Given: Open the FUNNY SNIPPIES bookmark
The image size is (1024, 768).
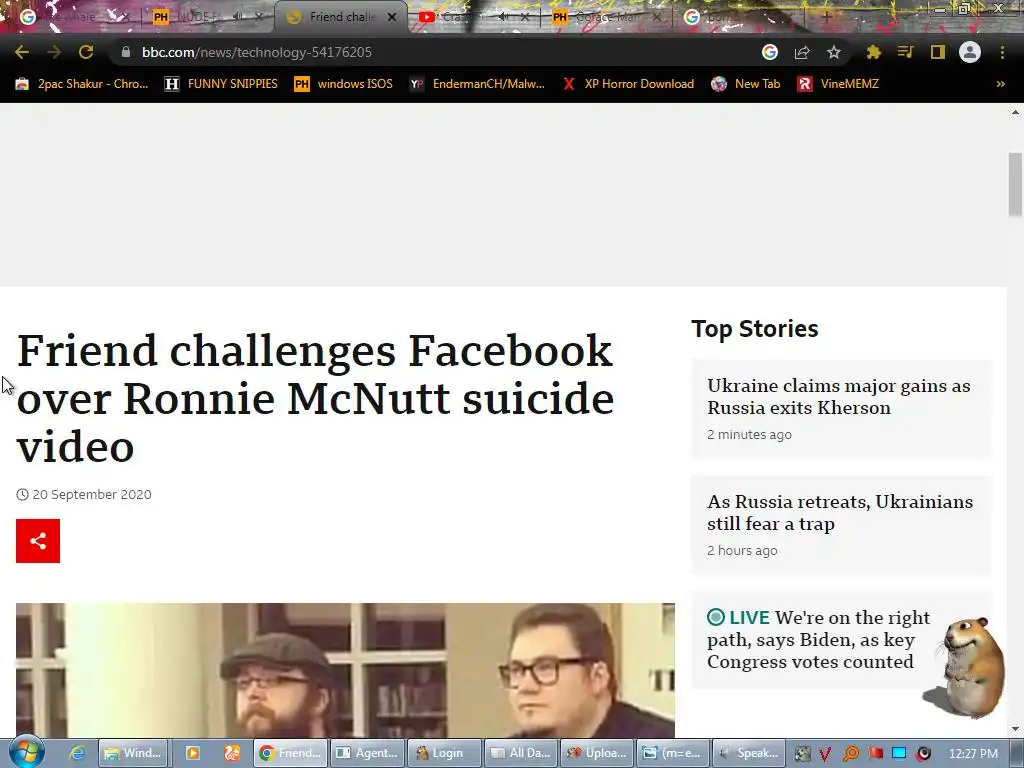Looking at the screenshot, I should pos(221,84).
